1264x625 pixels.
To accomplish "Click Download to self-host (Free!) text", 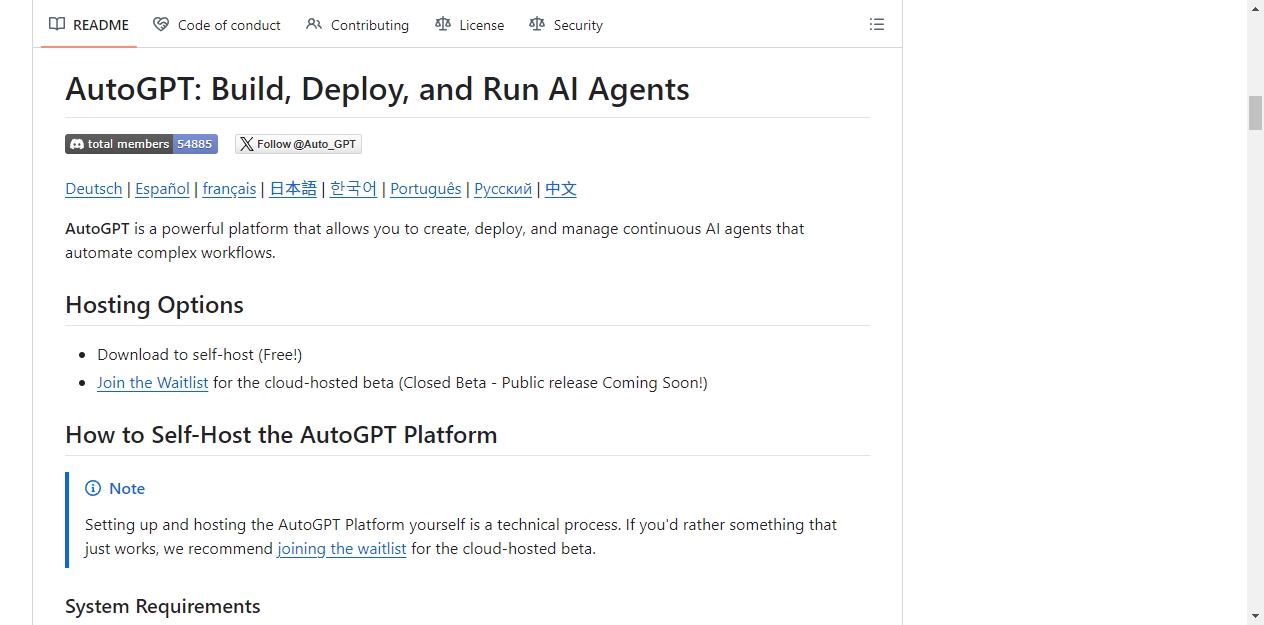I will 200,355.
